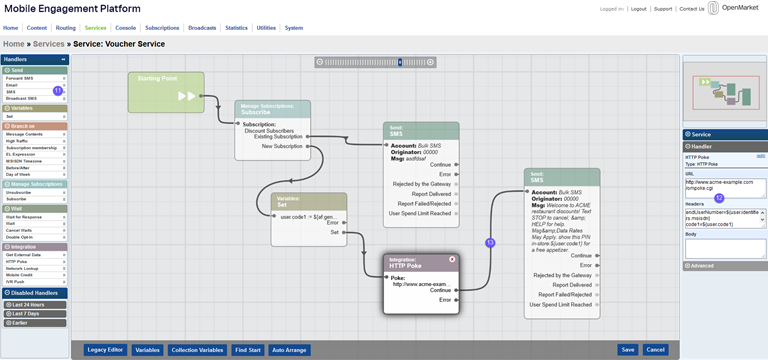
Task: Select the Email handler
Action: pos(35,85)
